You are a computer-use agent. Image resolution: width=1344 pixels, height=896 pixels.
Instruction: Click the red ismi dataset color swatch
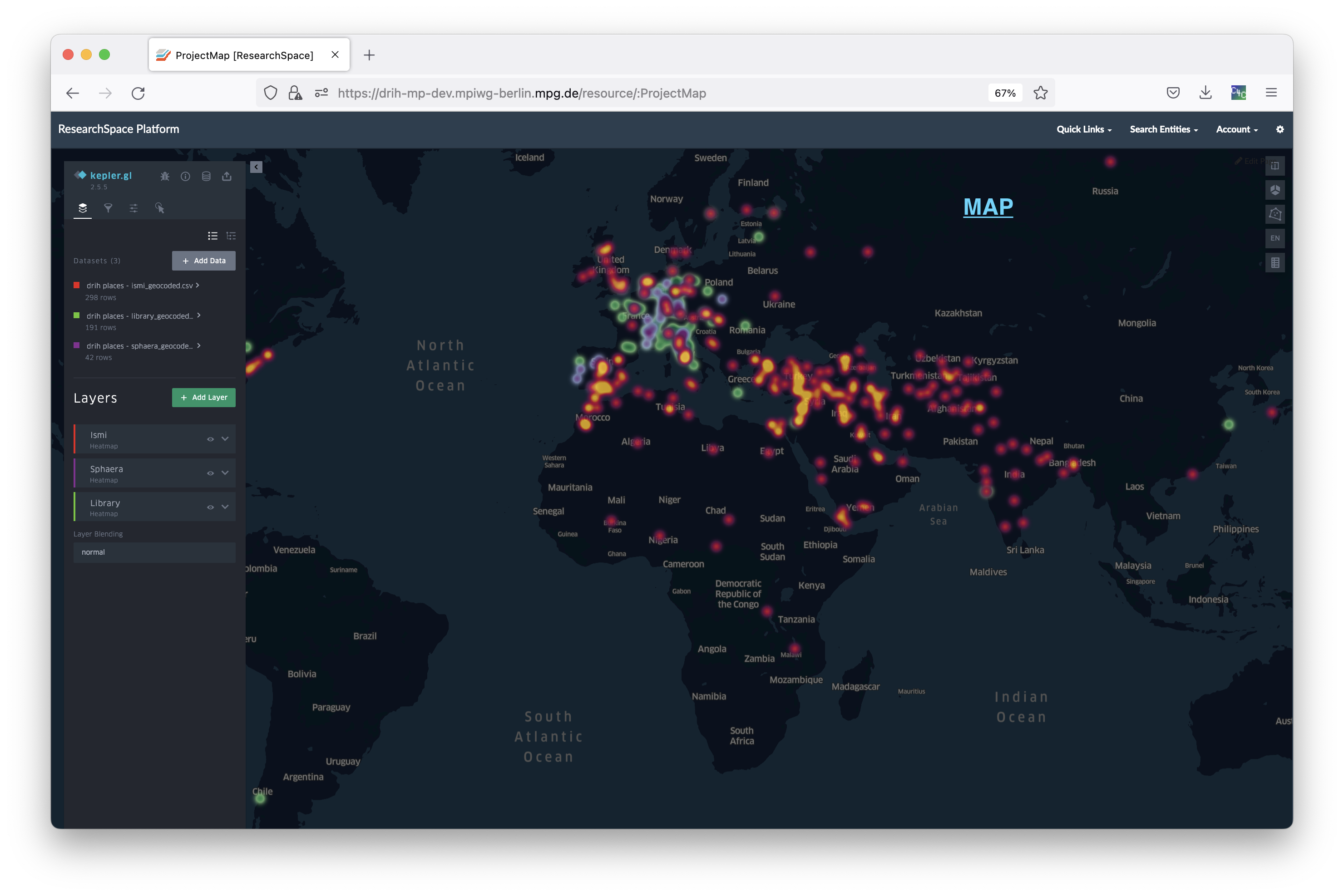point(77,285)
